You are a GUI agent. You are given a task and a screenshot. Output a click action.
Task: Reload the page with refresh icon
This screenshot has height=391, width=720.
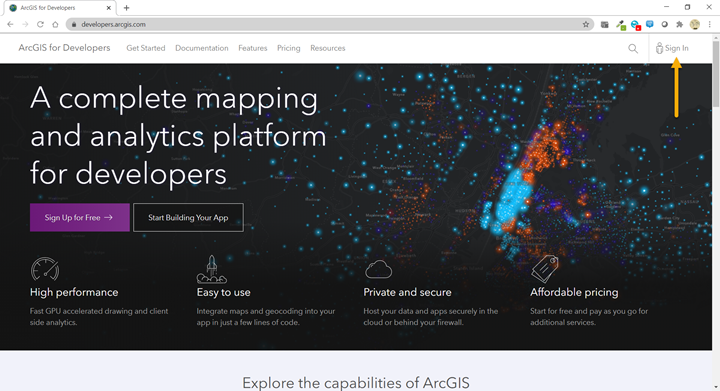(40, 24)
